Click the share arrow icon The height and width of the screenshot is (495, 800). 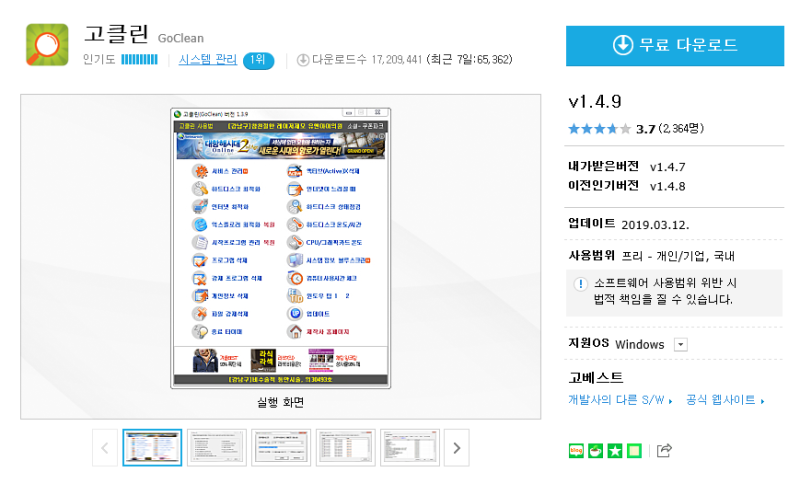click(664, 451)
